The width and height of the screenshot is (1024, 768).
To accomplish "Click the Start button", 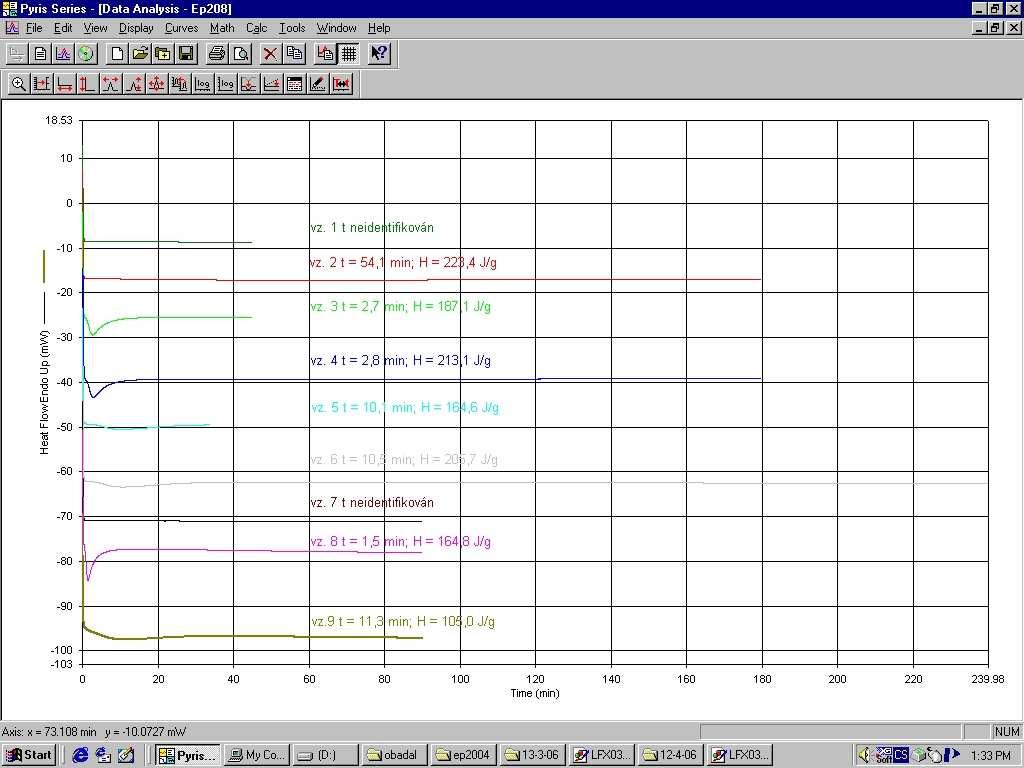I will click(29, 755).
